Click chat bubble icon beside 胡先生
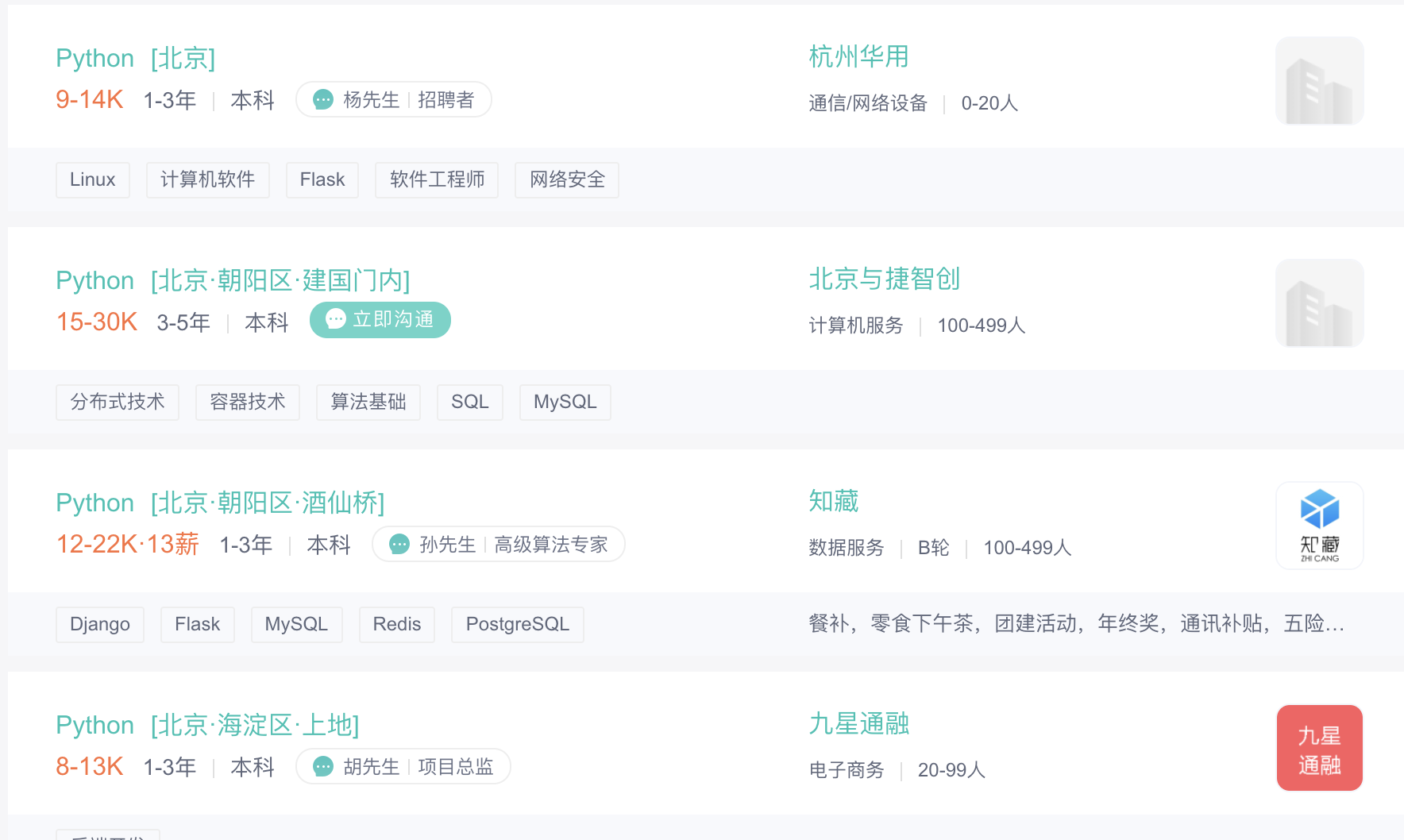Image resolution: width=1404 pixels, height=840 pixels. point(323,767)
